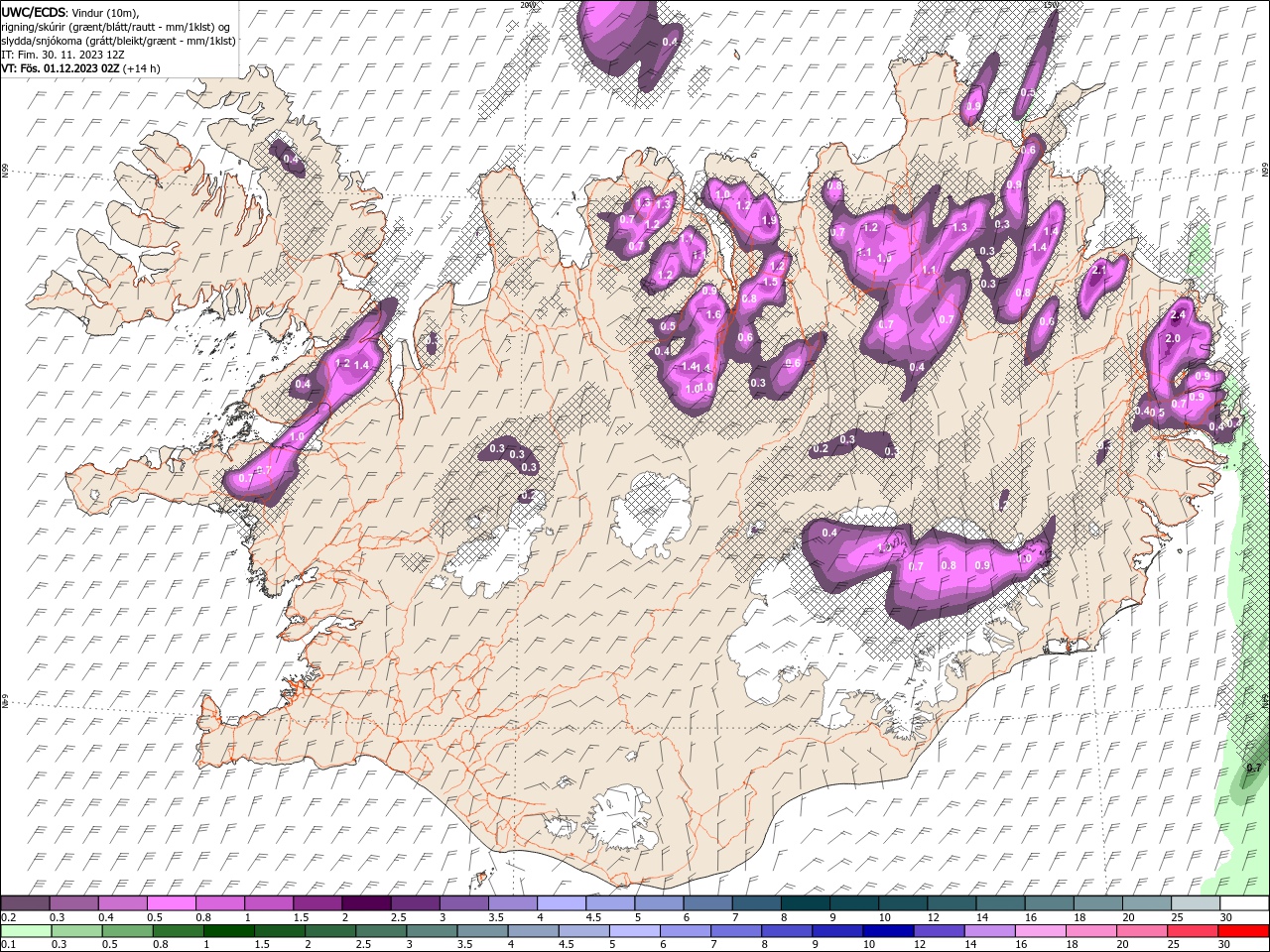Click the 15W longitude label at top
The height and width of the screenshot is (952, 1270).
[1051, 5]
